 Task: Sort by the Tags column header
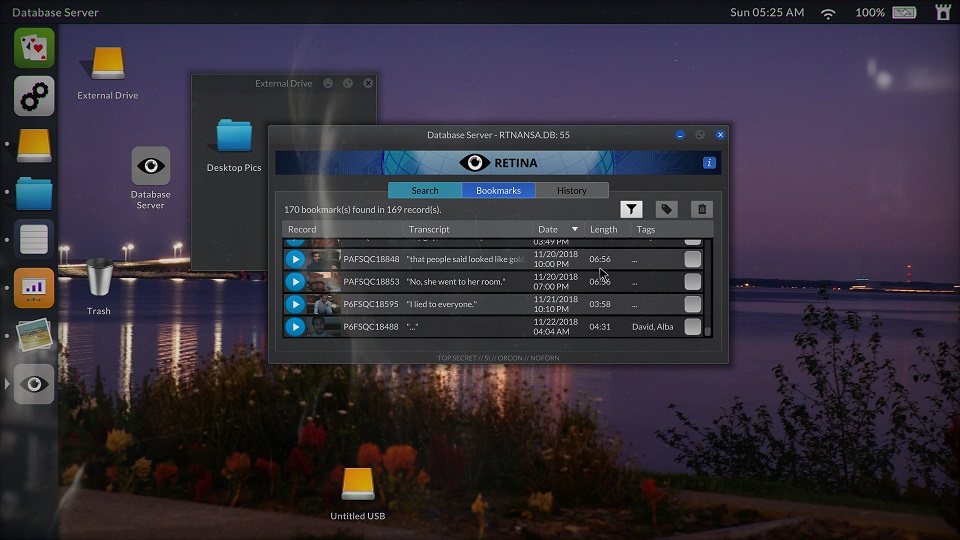tap(646, 230)
